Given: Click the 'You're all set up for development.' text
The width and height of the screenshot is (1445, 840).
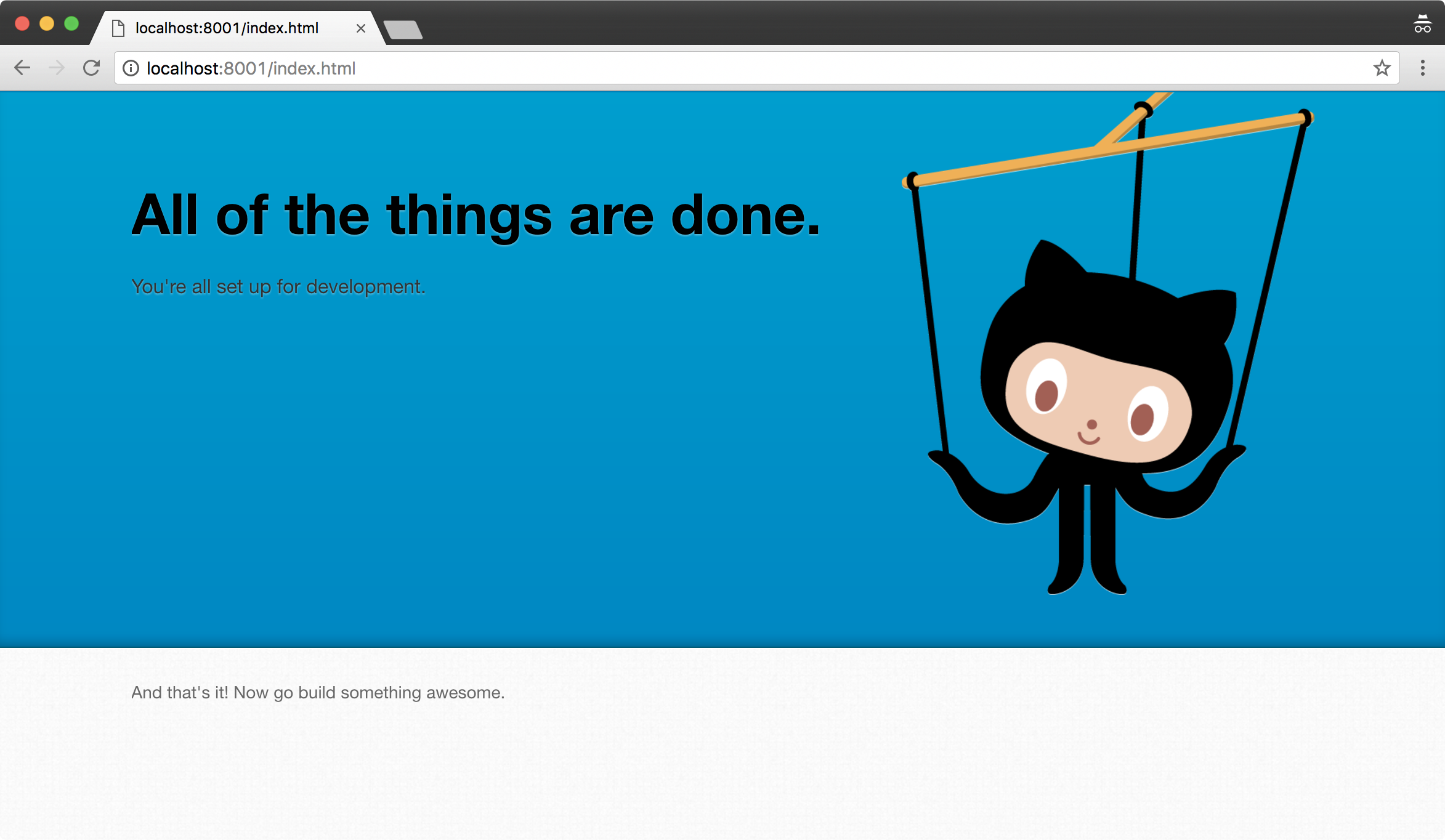Looking at the screenshot, I should click(x=278, y=287).
